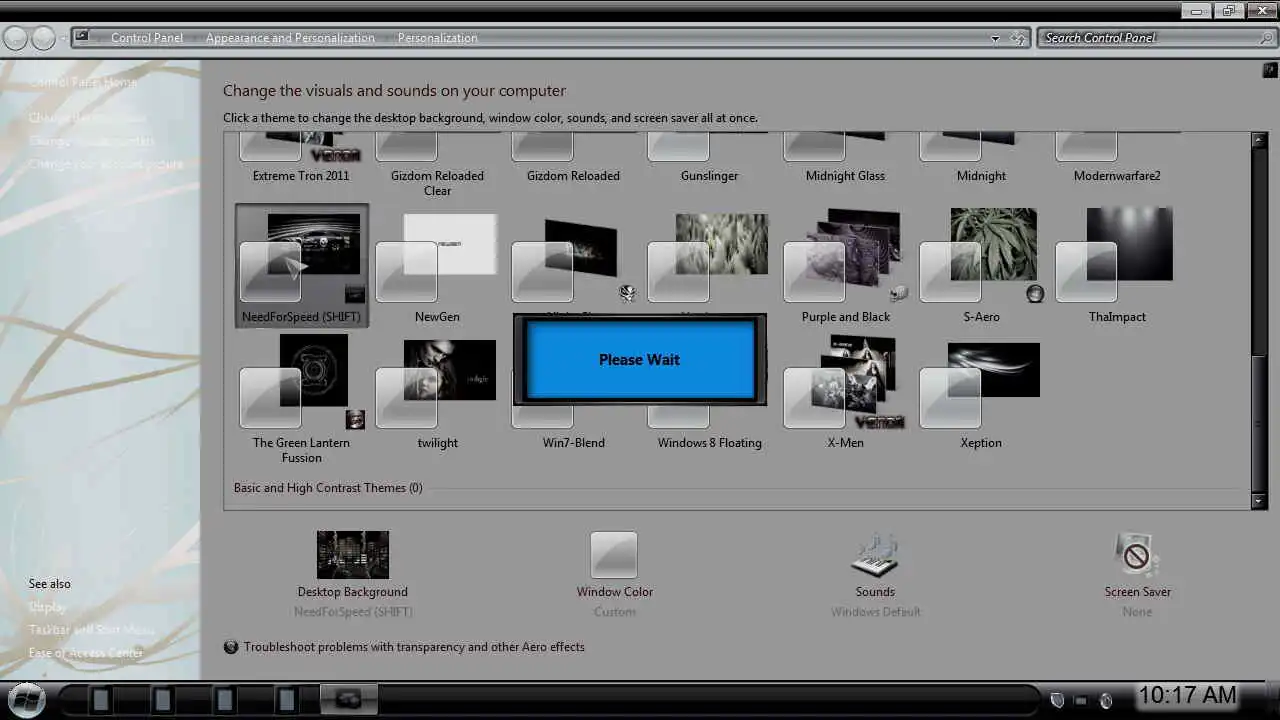Screen dimensions: 1280x720
Task: Click the Back navigation button
Action: click(15, 38)
